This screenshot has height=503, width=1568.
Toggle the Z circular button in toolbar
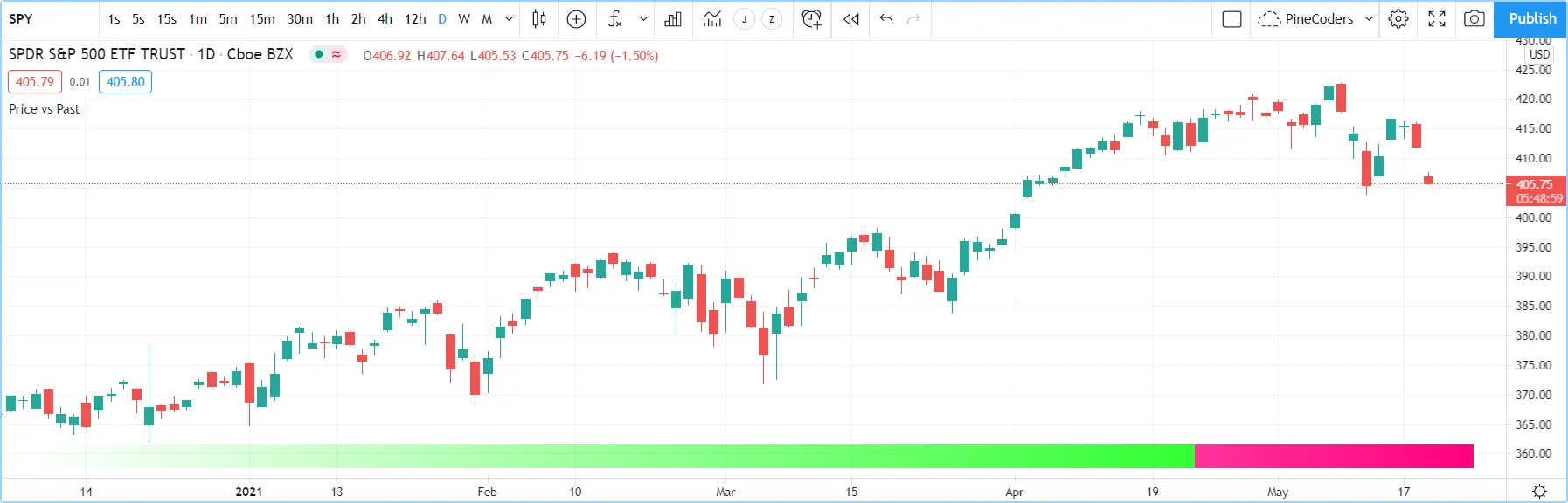772,19
